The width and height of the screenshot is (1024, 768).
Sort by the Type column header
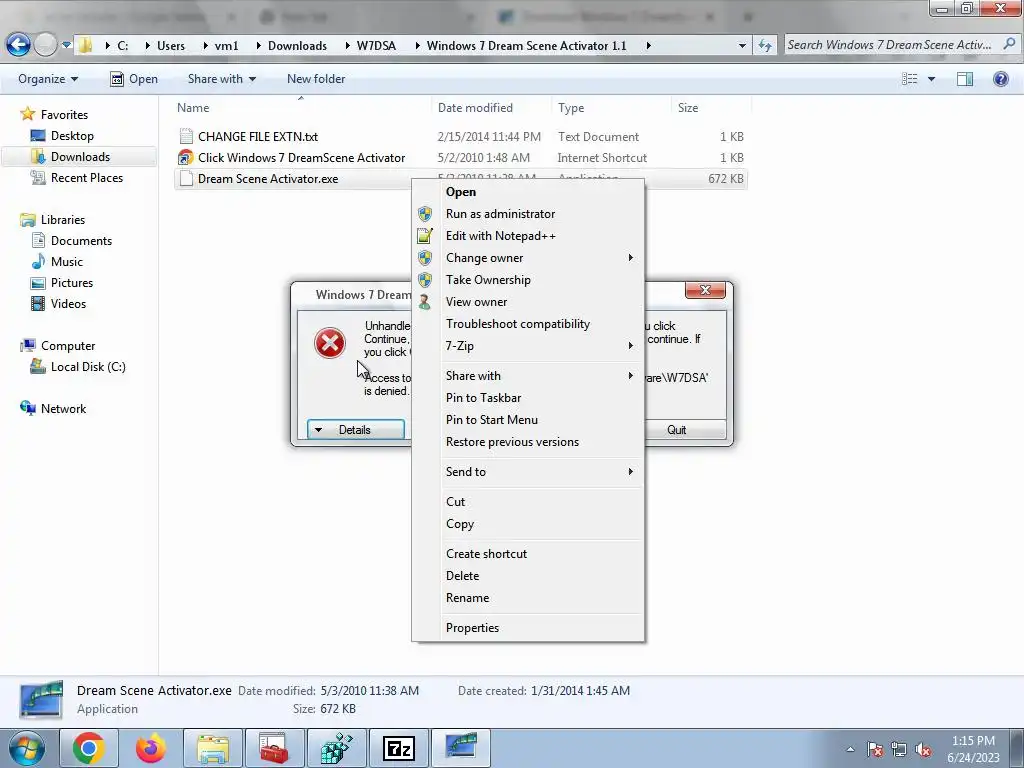coord(571,108)
